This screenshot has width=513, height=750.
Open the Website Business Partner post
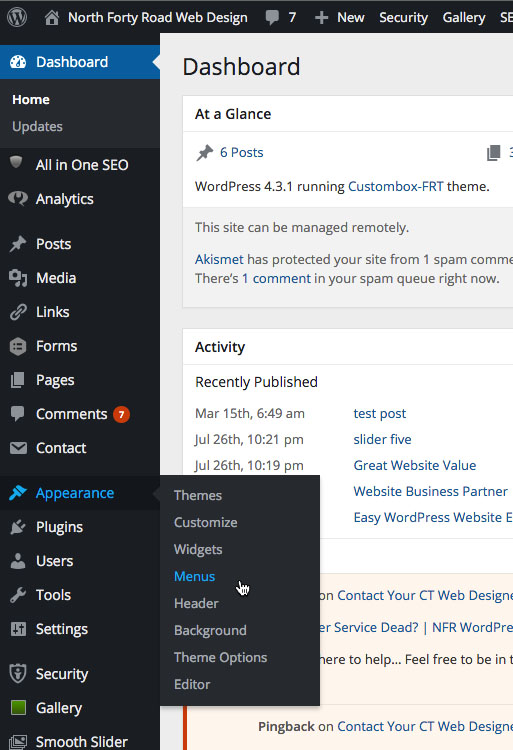[430, 491]
